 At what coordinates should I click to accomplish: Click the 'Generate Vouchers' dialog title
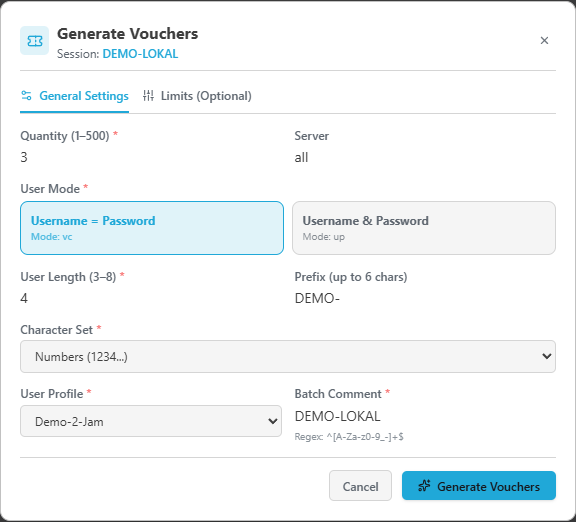[x=127, y=34]
